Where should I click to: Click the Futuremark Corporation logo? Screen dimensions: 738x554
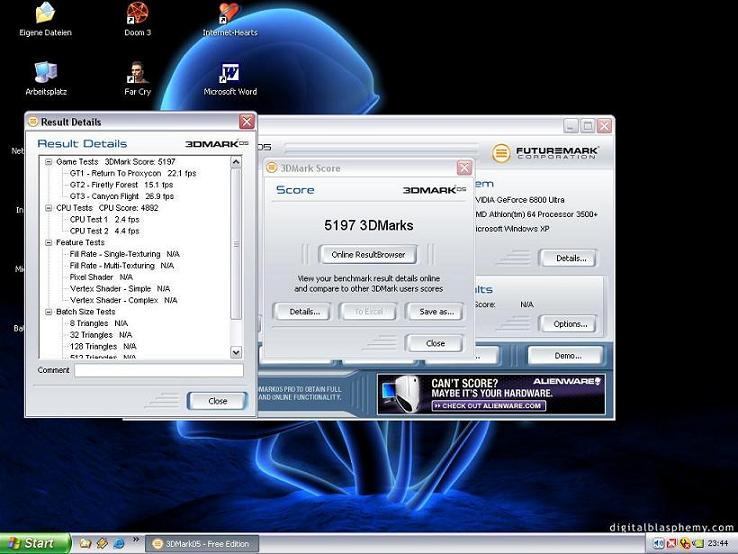point(545,153)
